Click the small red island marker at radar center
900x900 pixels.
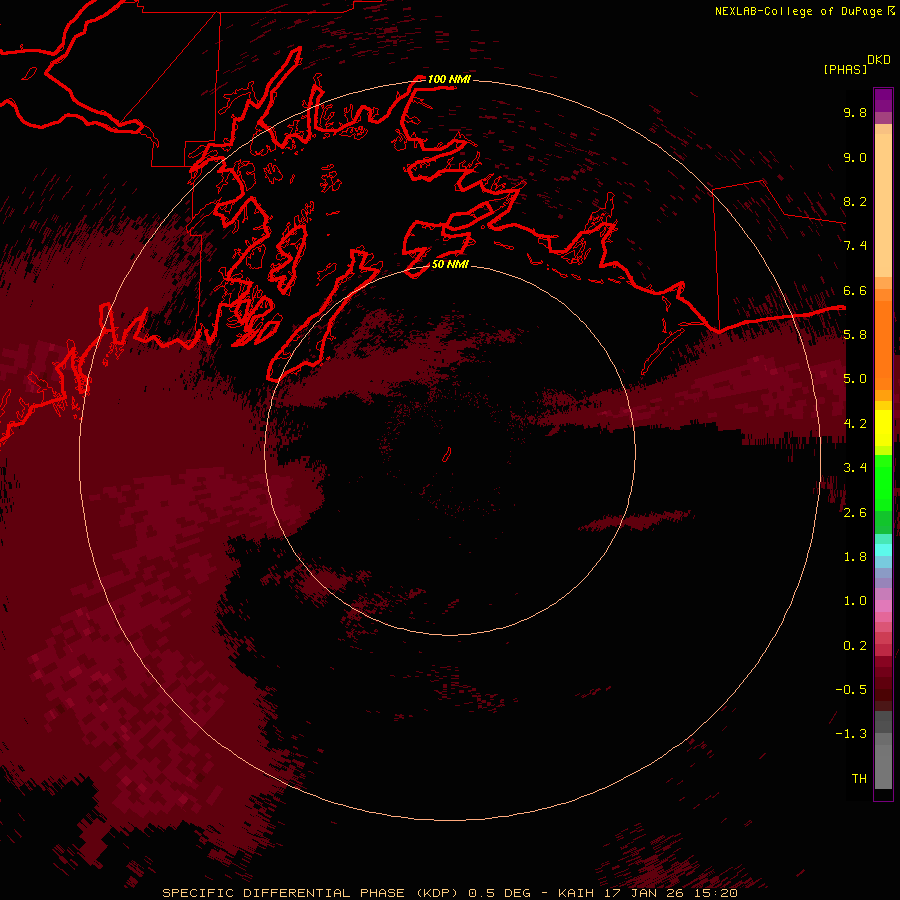click(x=447, y=455)
